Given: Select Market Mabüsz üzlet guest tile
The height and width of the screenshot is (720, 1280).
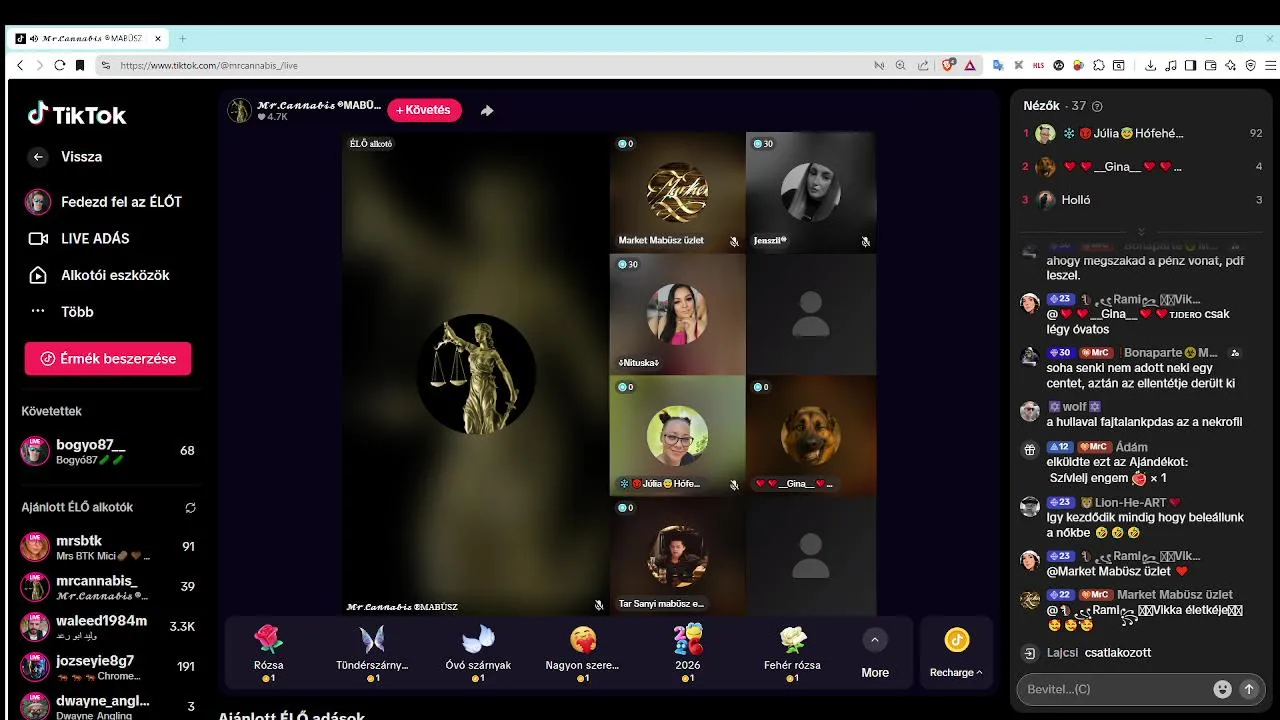Looking at the screenshot, I should [x=677, y=192].
